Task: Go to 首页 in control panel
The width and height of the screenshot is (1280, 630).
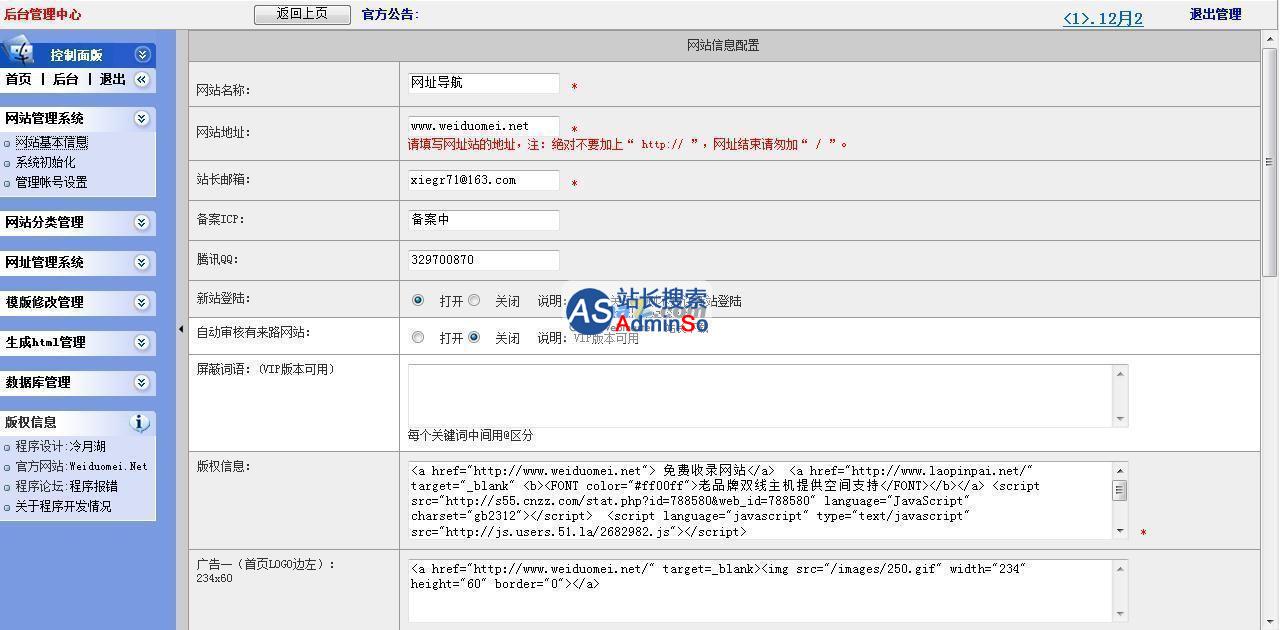Action: pos(18,79)
